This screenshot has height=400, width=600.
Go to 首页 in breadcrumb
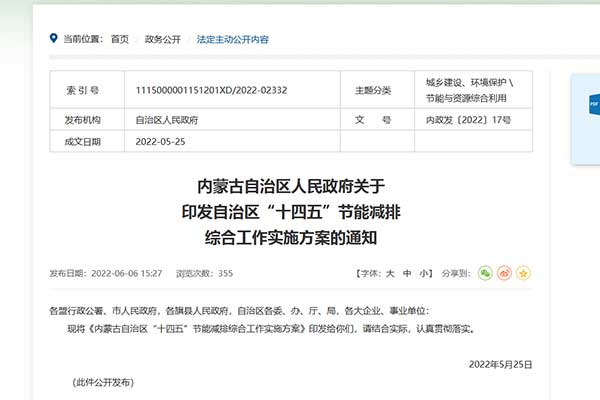[x=120, y=40]
